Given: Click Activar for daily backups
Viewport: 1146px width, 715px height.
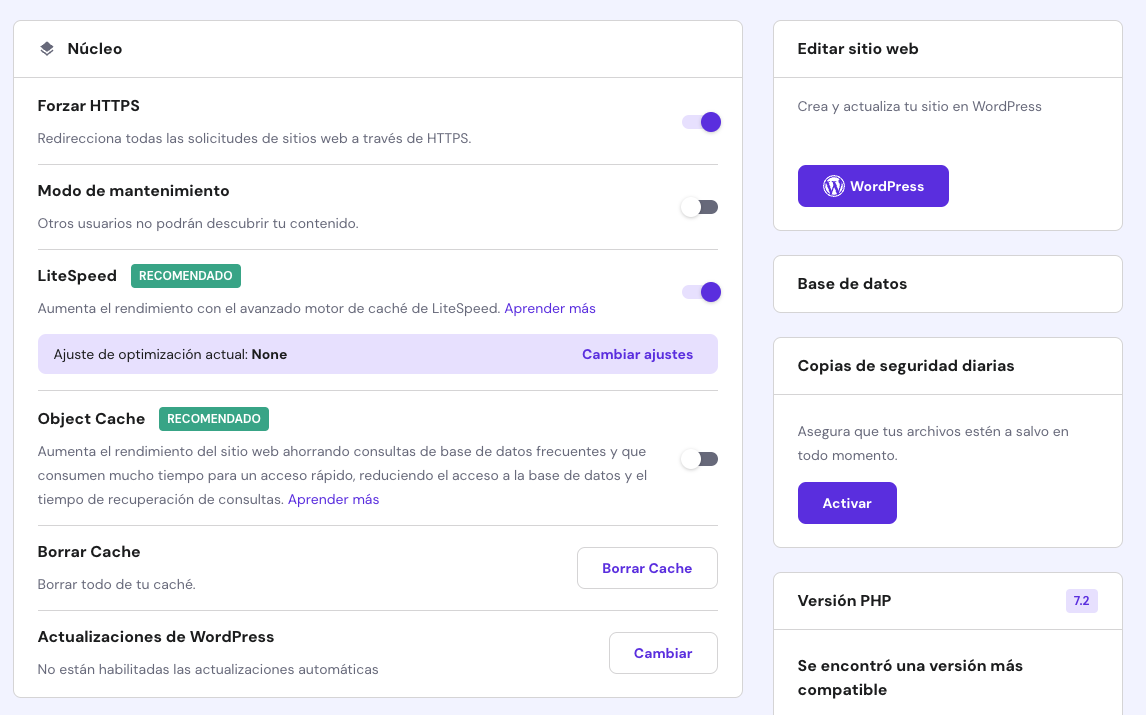Looking at the screenshot, I should (847, 503).
